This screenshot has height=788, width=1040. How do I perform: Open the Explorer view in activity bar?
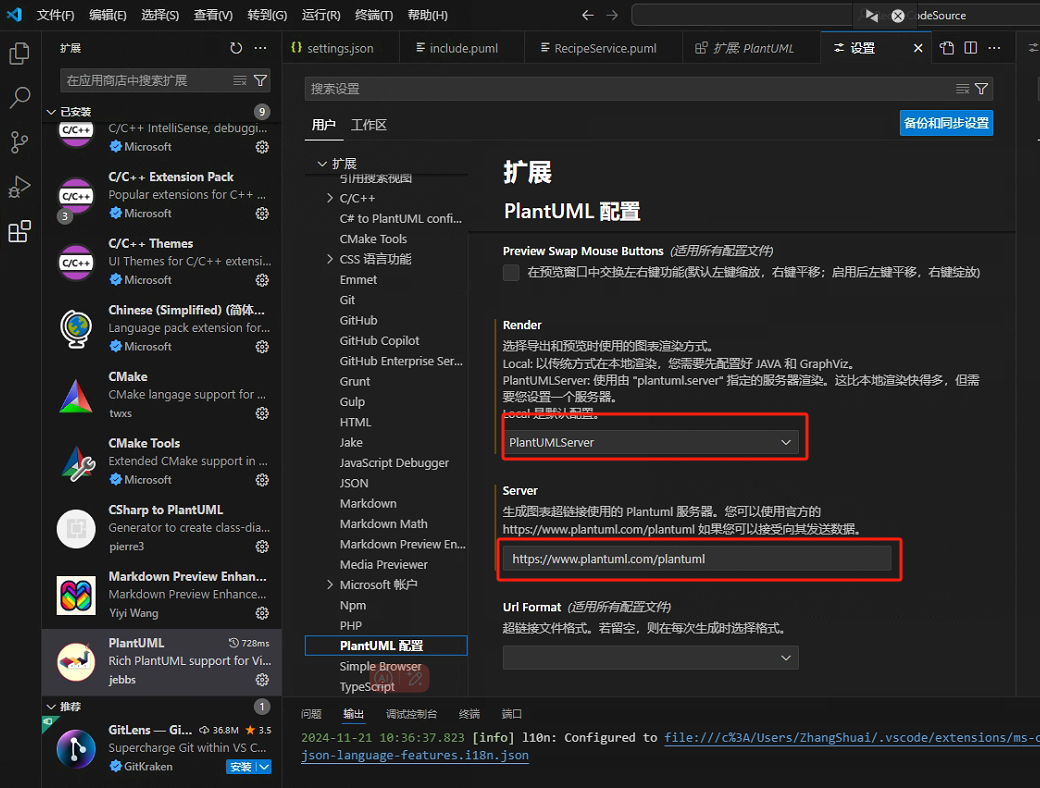point(19,53)
